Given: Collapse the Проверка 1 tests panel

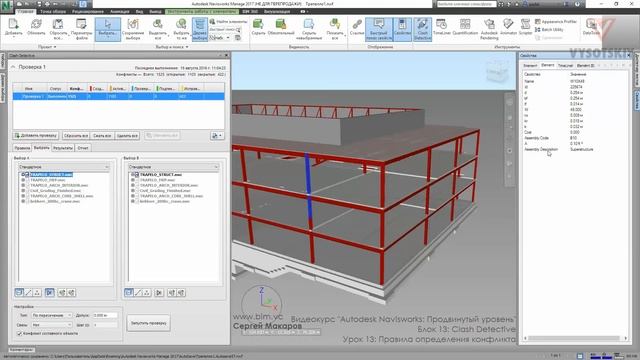Looking at the screenshot, I should tap(13, 67).
